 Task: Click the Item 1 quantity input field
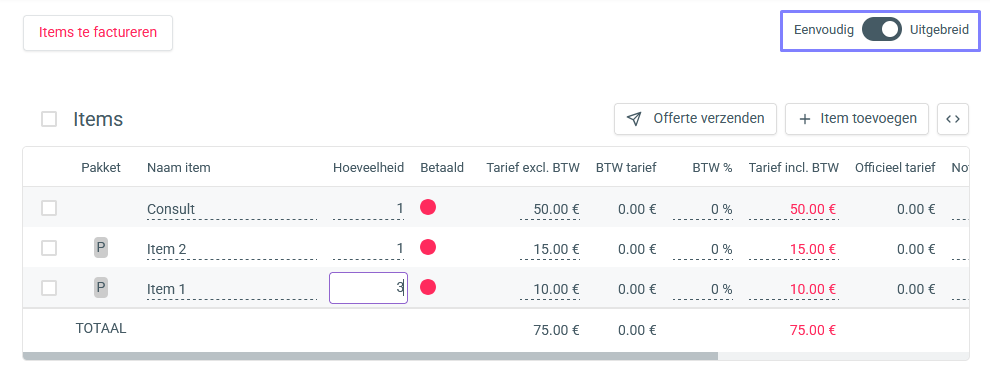(x=368, y=288)
